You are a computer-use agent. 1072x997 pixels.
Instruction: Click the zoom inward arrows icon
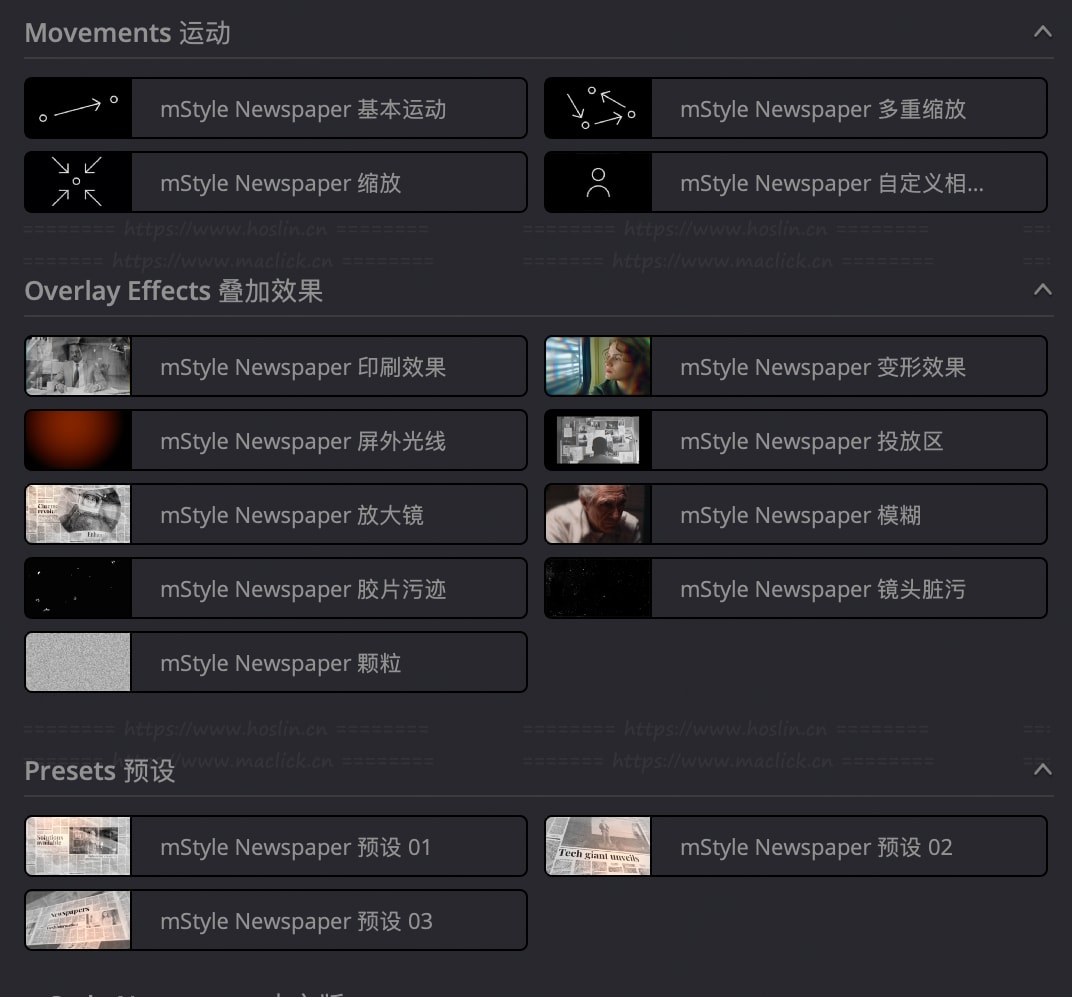[78, 182]
